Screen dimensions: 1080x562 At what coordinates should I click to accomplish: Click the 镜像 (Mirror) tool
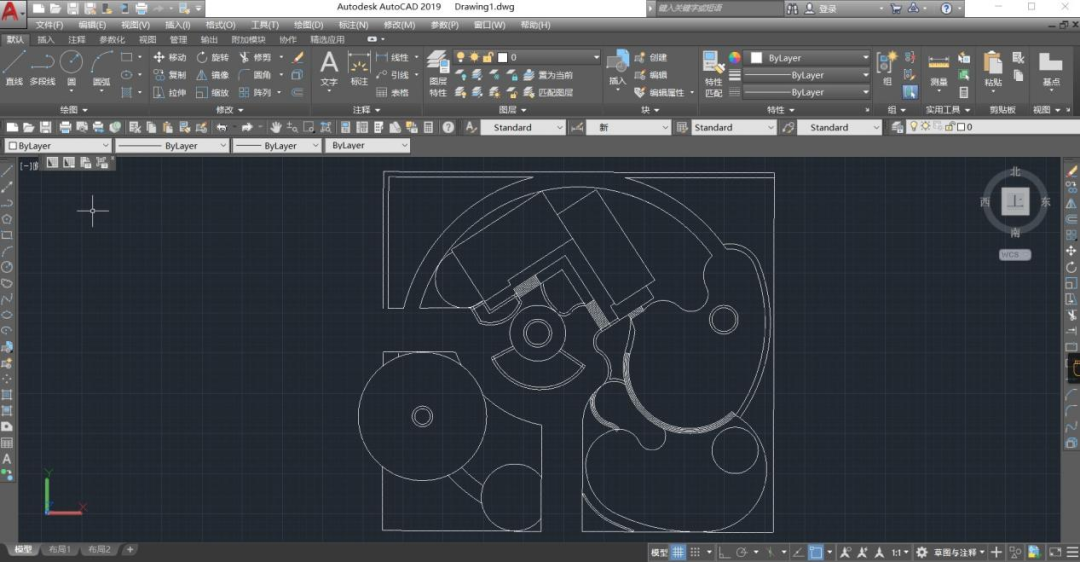(213, 74)
